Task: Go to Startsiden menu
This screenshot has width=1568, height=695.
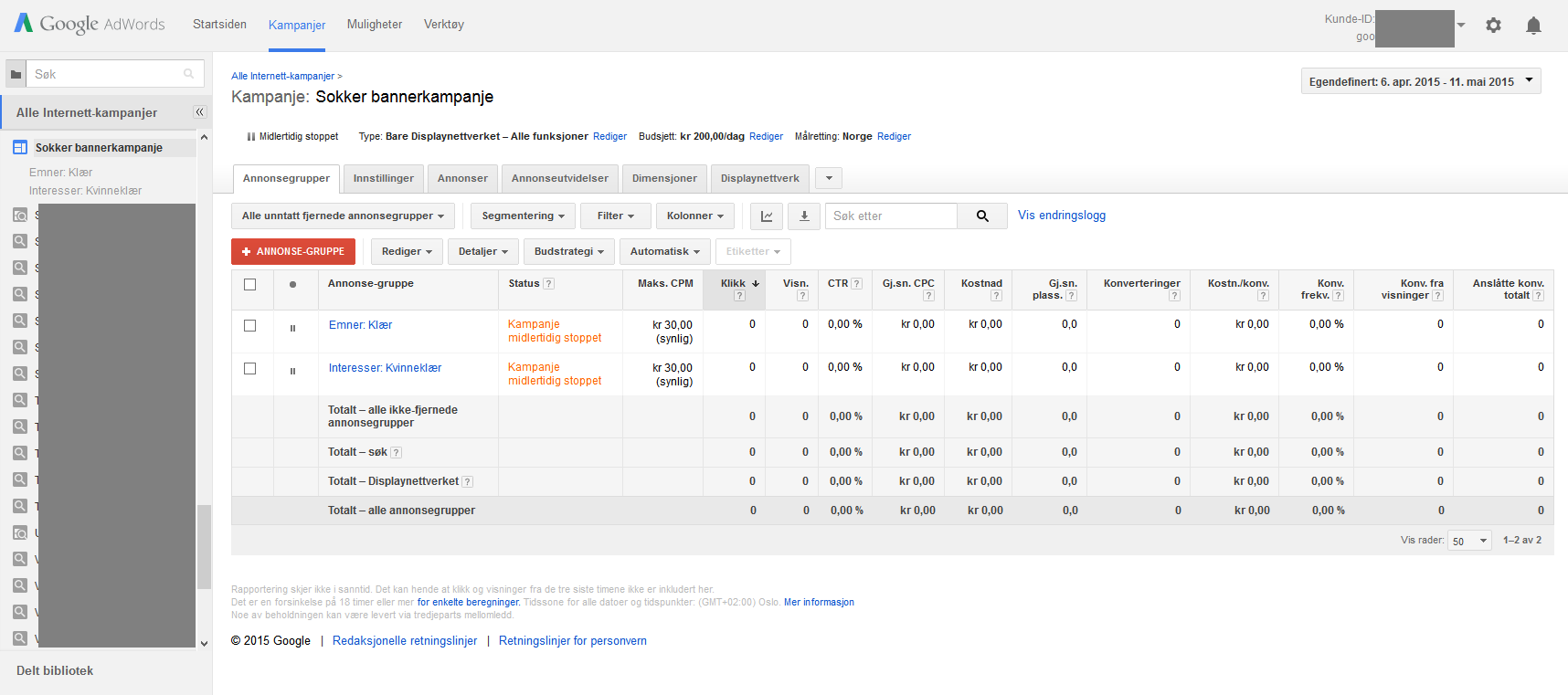Action: (x=219, y=25)
